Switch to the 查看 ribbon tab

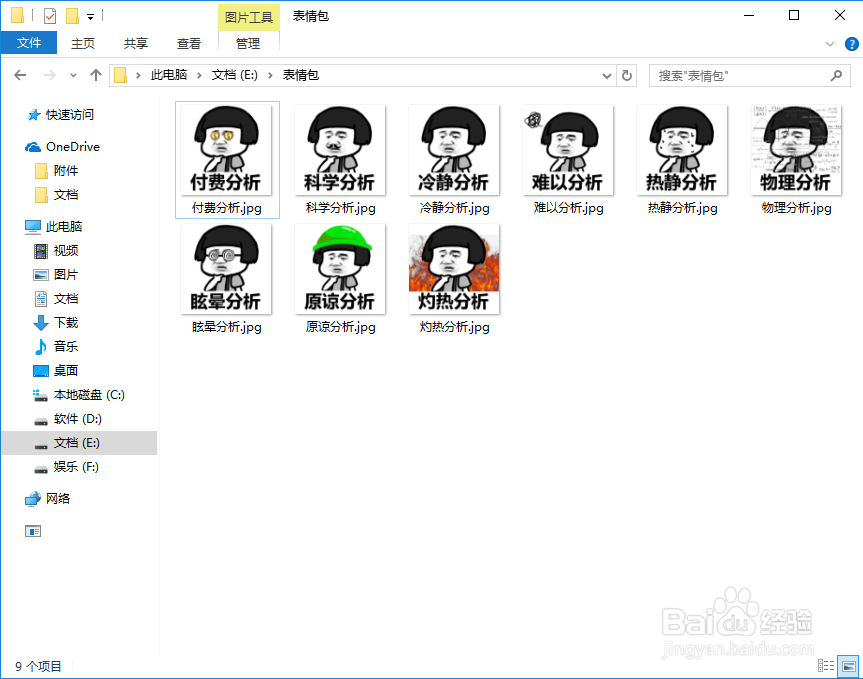click(188, 43)
